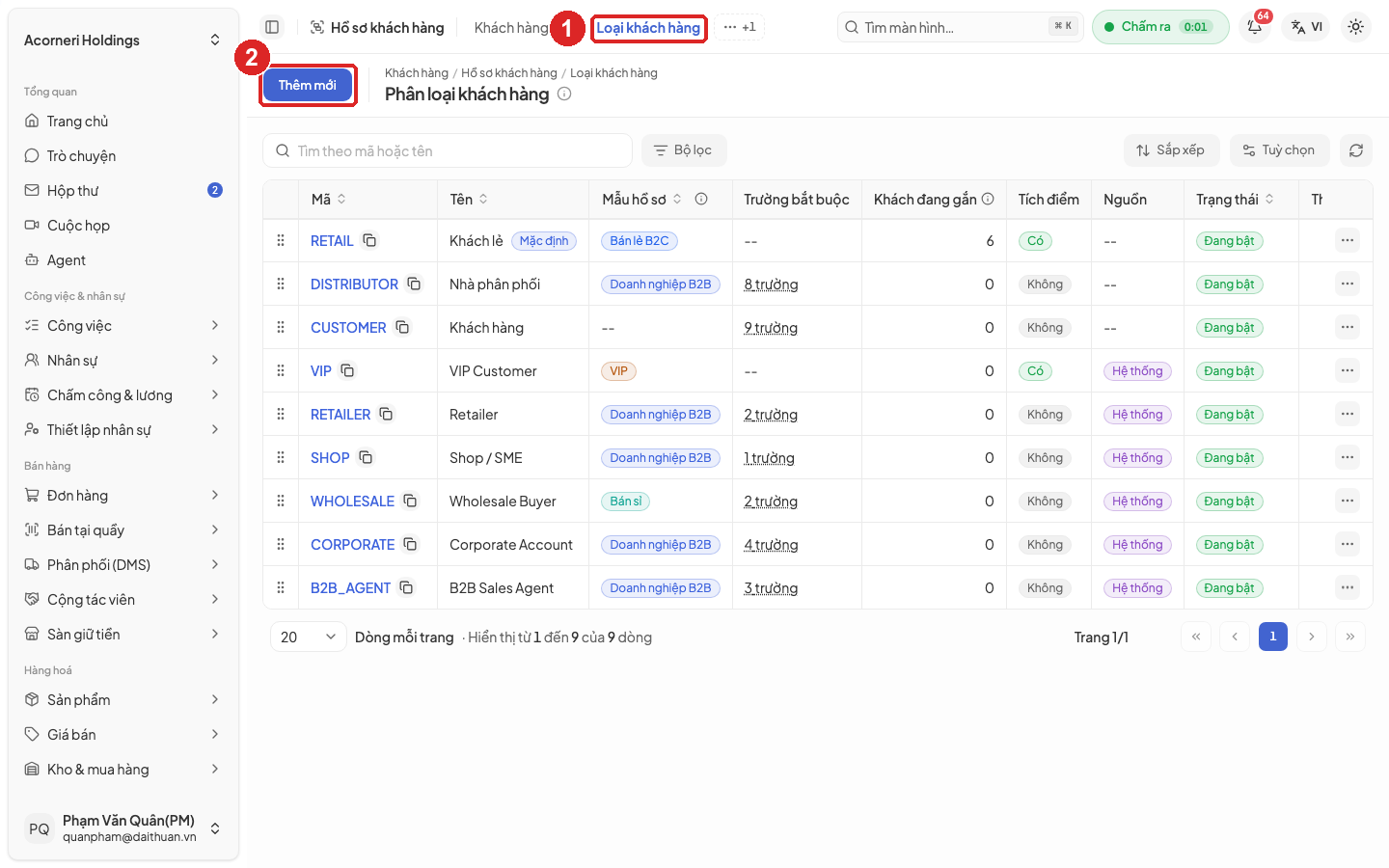Switch language using the VI button

[1306, 27]
